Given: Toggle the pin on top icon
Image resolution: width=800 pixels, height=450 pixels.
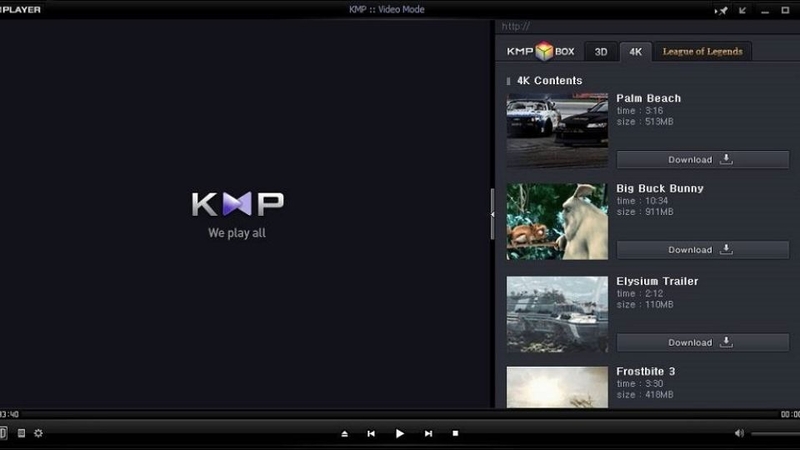Looking at the screenshot, I should (721, 10).
